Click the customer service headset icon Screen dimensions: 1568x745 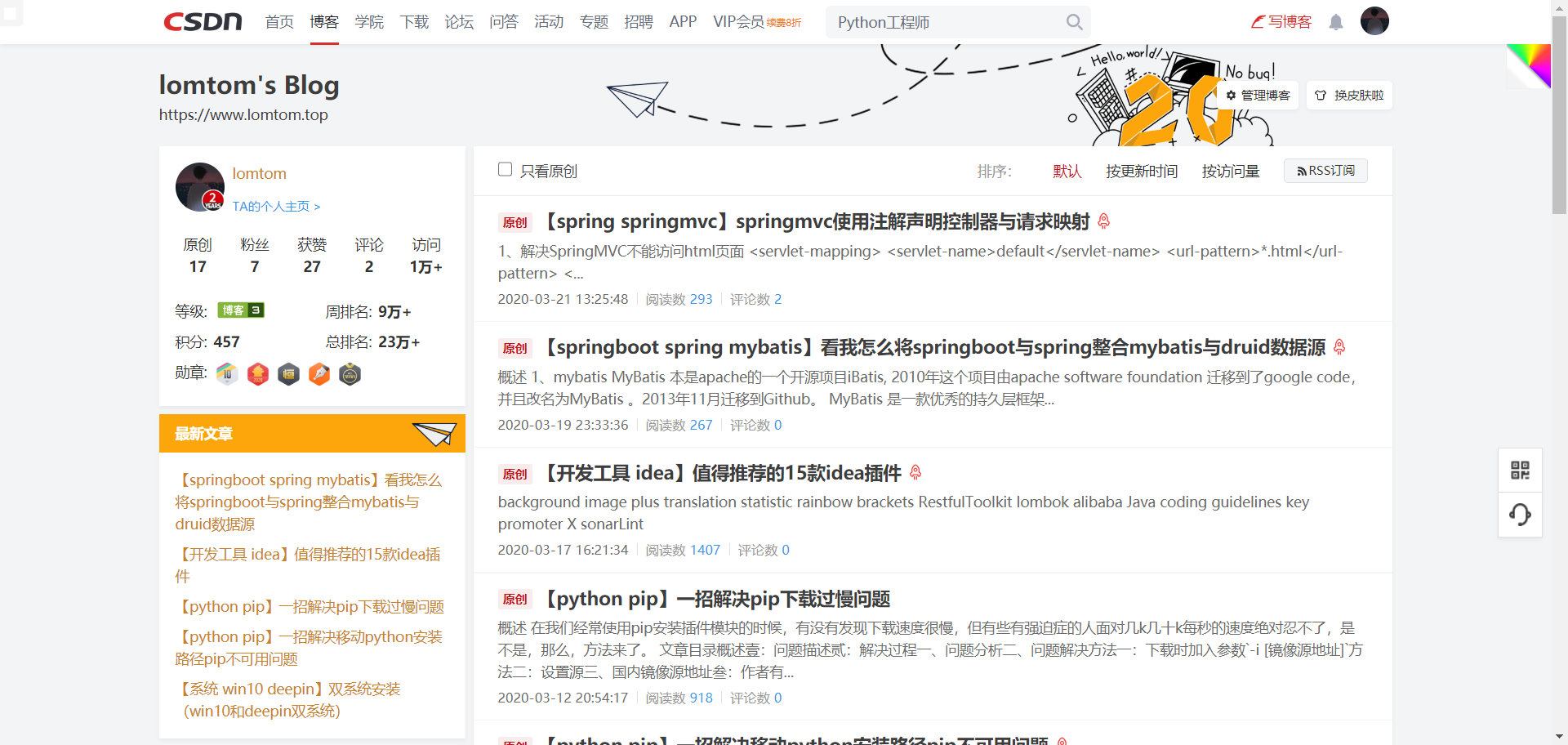pyautogui.click(x=1520, y=515)
